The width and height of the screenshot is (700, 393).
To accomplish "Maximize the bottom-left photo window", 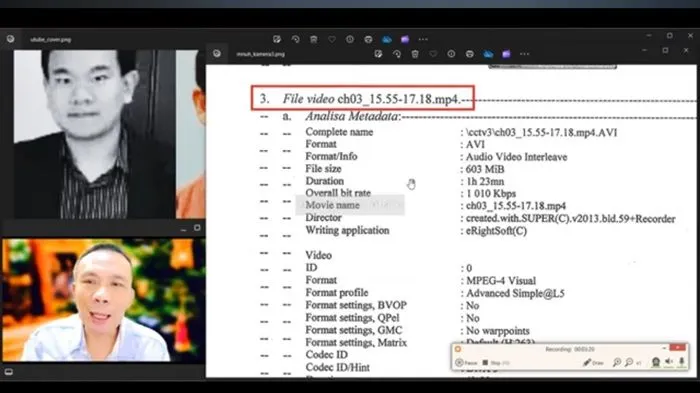I will [x=197, y=228].
